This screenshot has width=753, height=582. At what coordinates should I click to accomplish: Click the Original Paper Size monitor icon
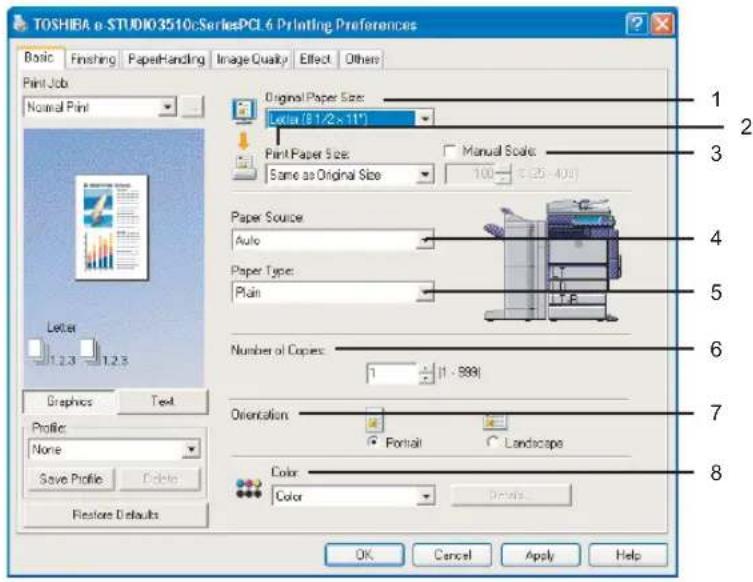pyautogui.click(x=244, y=110)
